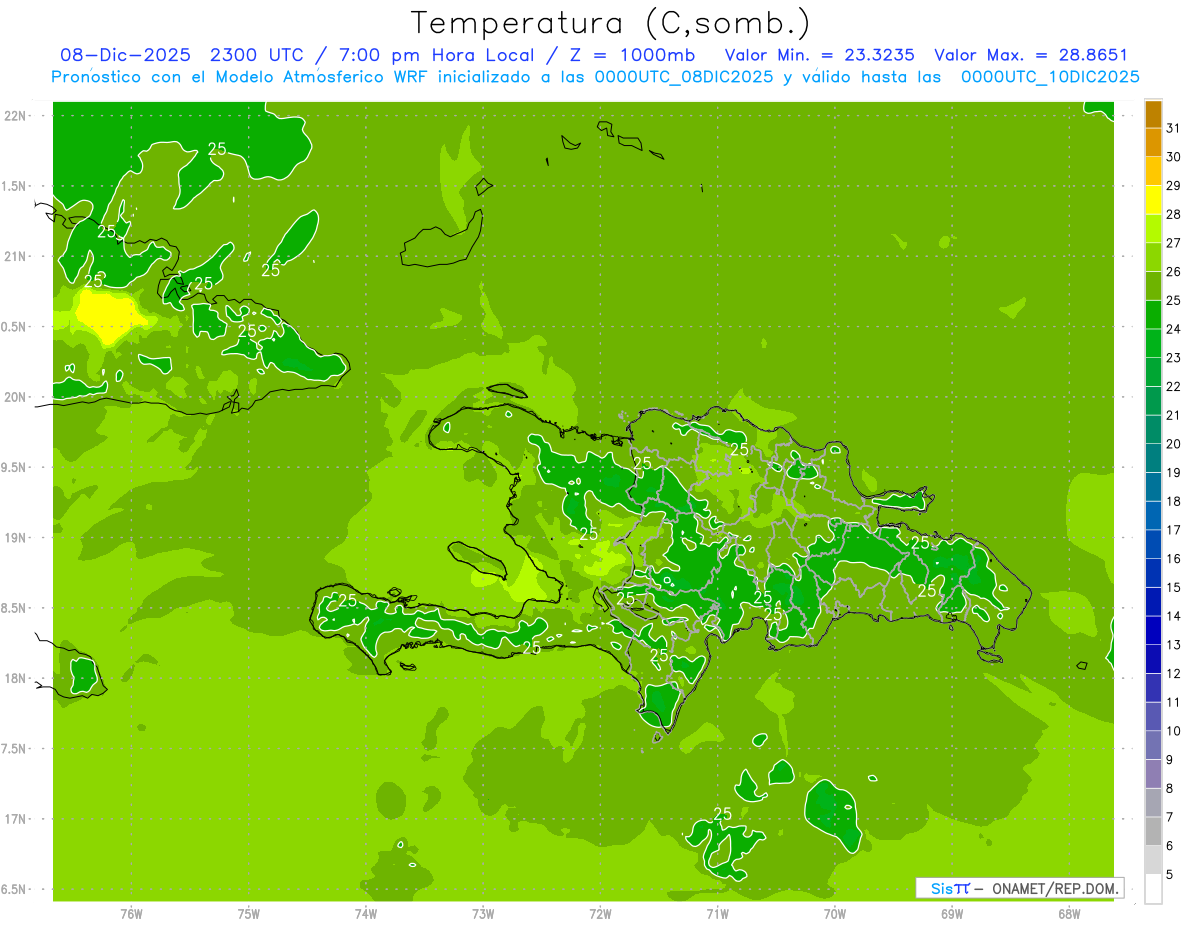
Task: Click the "2300 UTC" time stamp
Action: 258,55
